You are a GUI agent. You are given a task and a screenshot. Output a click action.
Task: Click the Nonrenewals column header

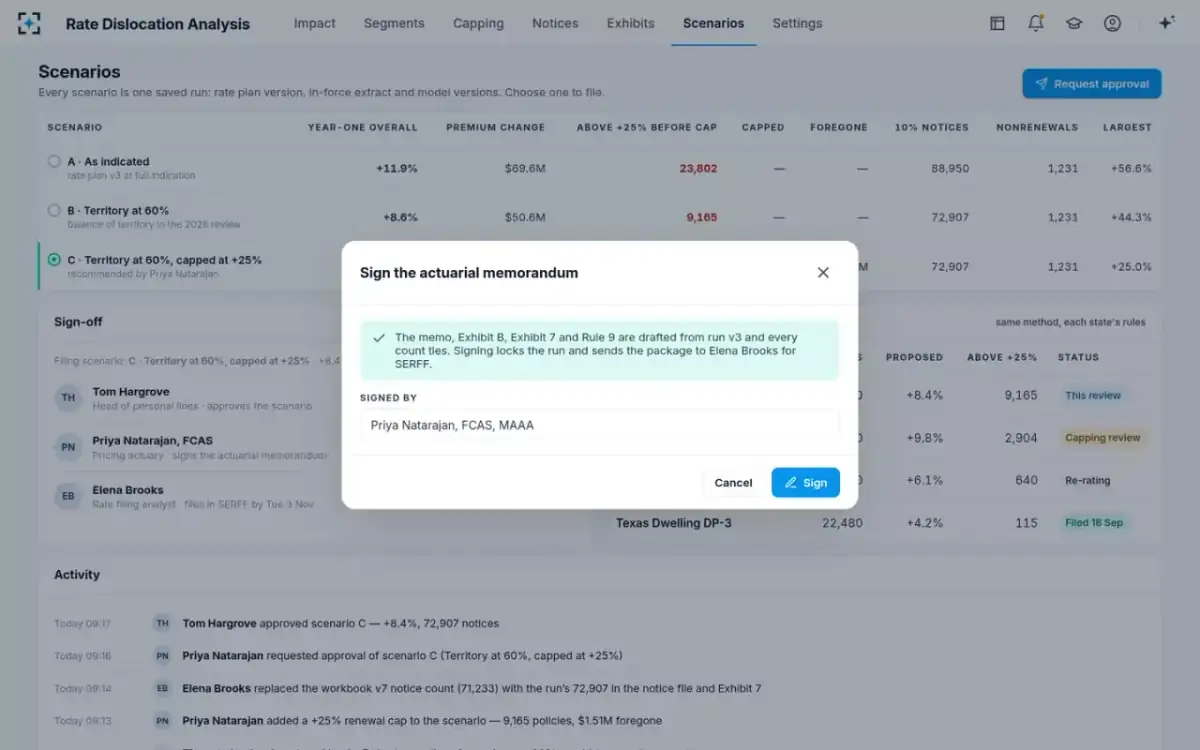pos(1037,128)
